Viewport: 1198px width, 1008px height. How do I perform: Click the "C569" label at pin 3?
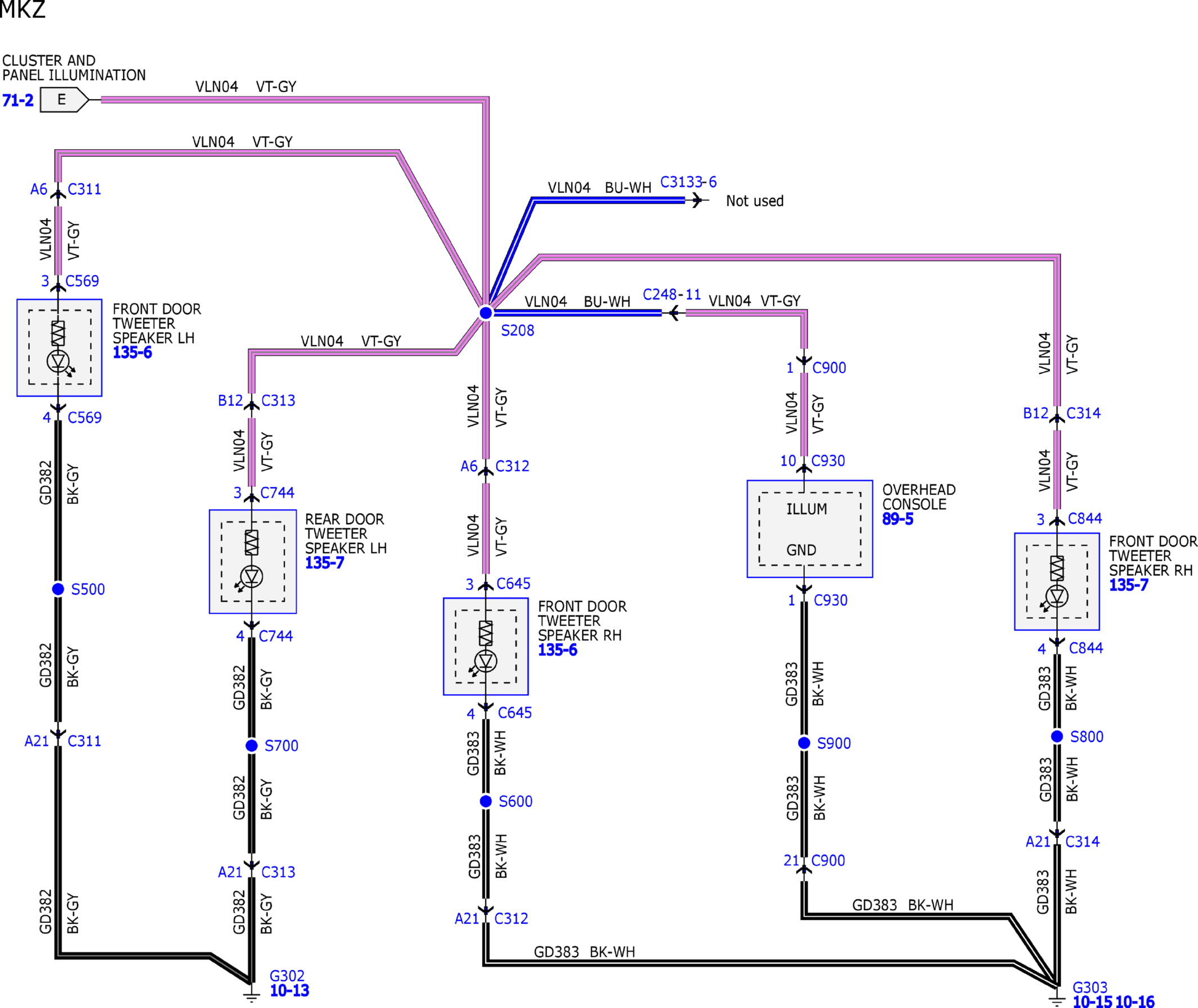coord(82,281)
